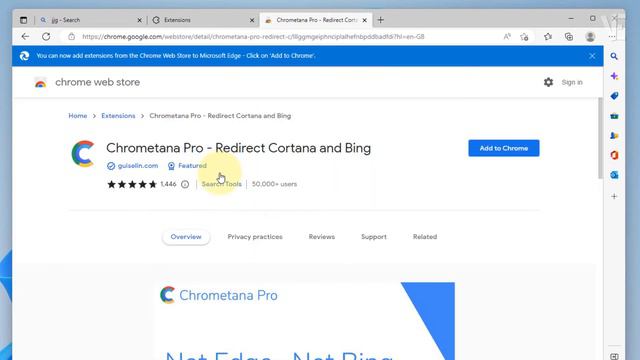Select the Reviews tab

[322, 237]
